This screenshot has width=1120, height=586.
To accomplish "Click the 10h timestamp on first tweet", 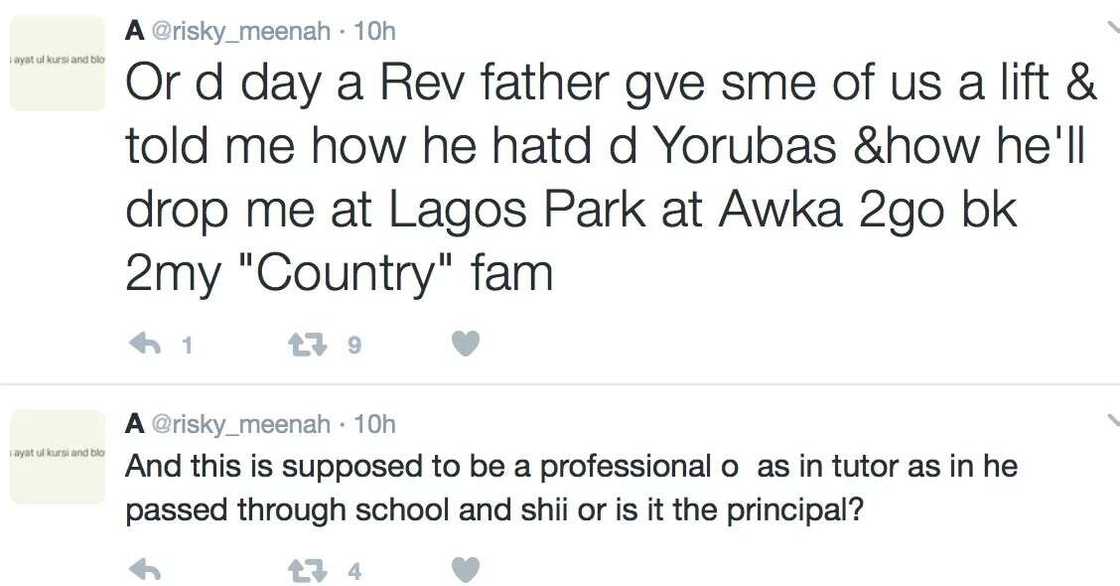I will click(x=375, y=31).
